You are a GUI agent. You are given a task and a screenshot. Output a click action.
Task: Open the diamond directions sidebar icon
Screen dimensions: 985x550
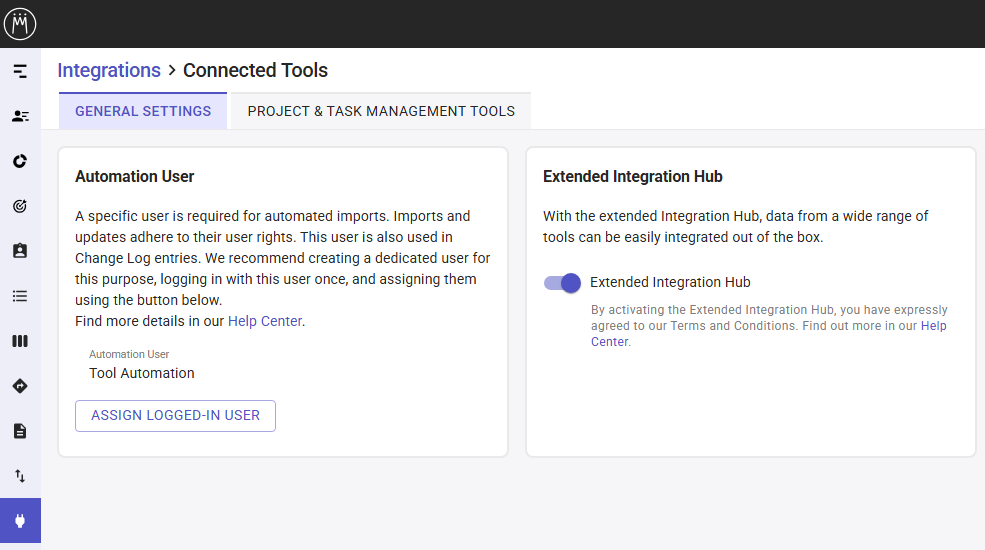coord(20,386)
